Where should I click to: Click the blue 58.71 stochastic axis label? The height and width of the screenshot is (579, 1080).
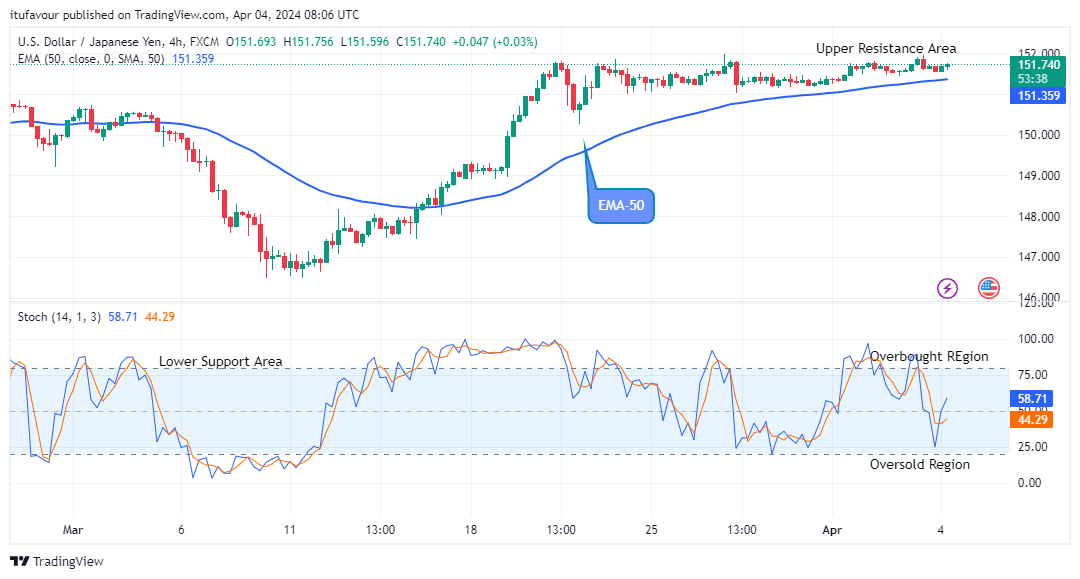coord(1032,399)
